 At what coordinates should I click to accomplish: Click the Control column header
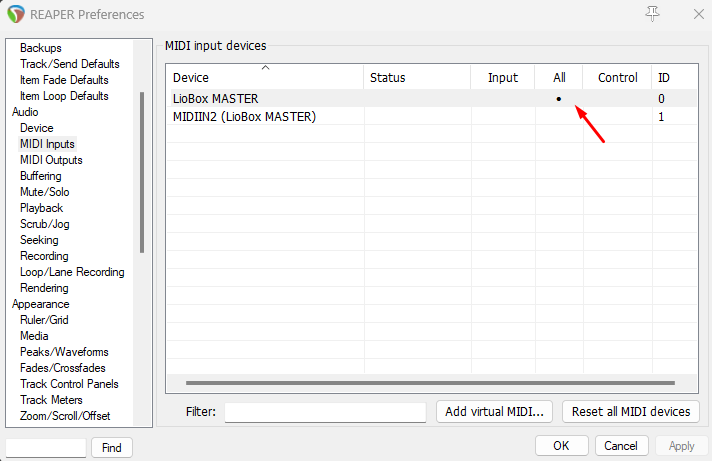click(x=618, y=77)
